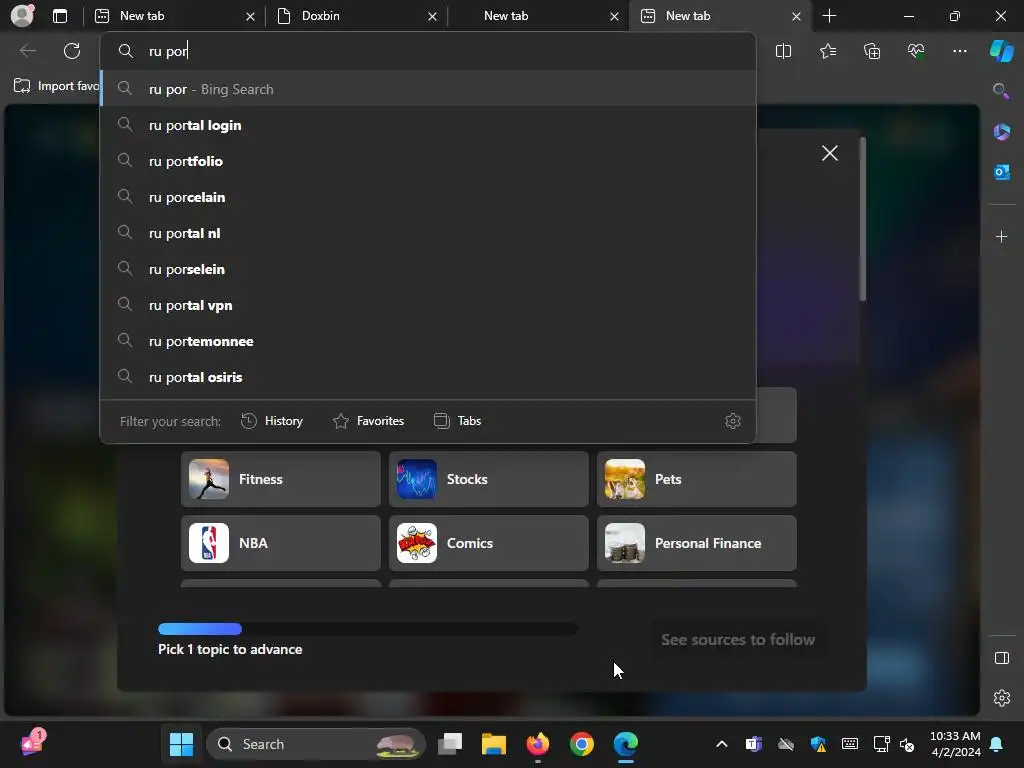
Task: Open the Favorites star icon in toolbar
Action: (827, 51)
